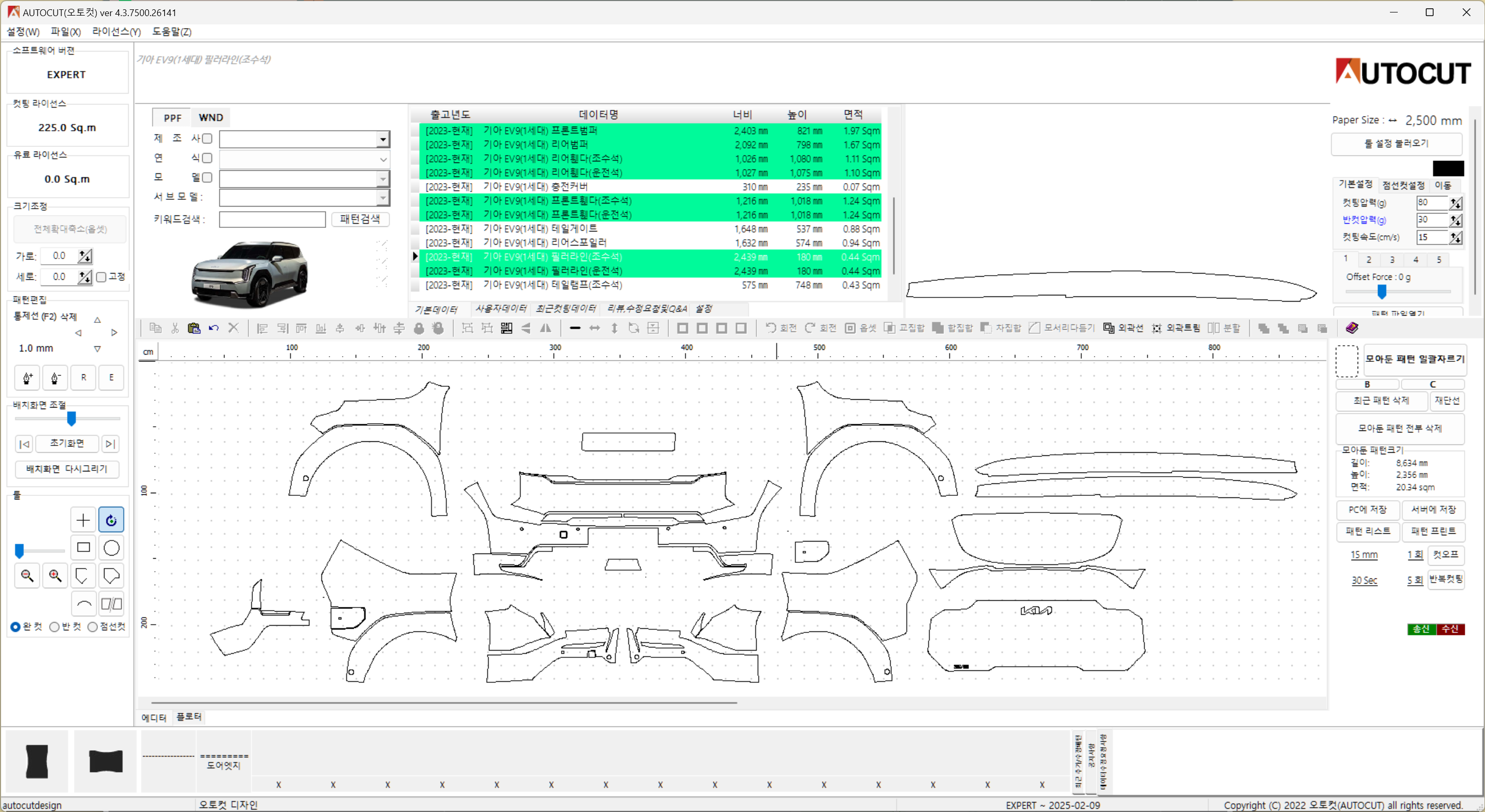
Task: Click the crosshair plus tool
Action: (83, 520)
